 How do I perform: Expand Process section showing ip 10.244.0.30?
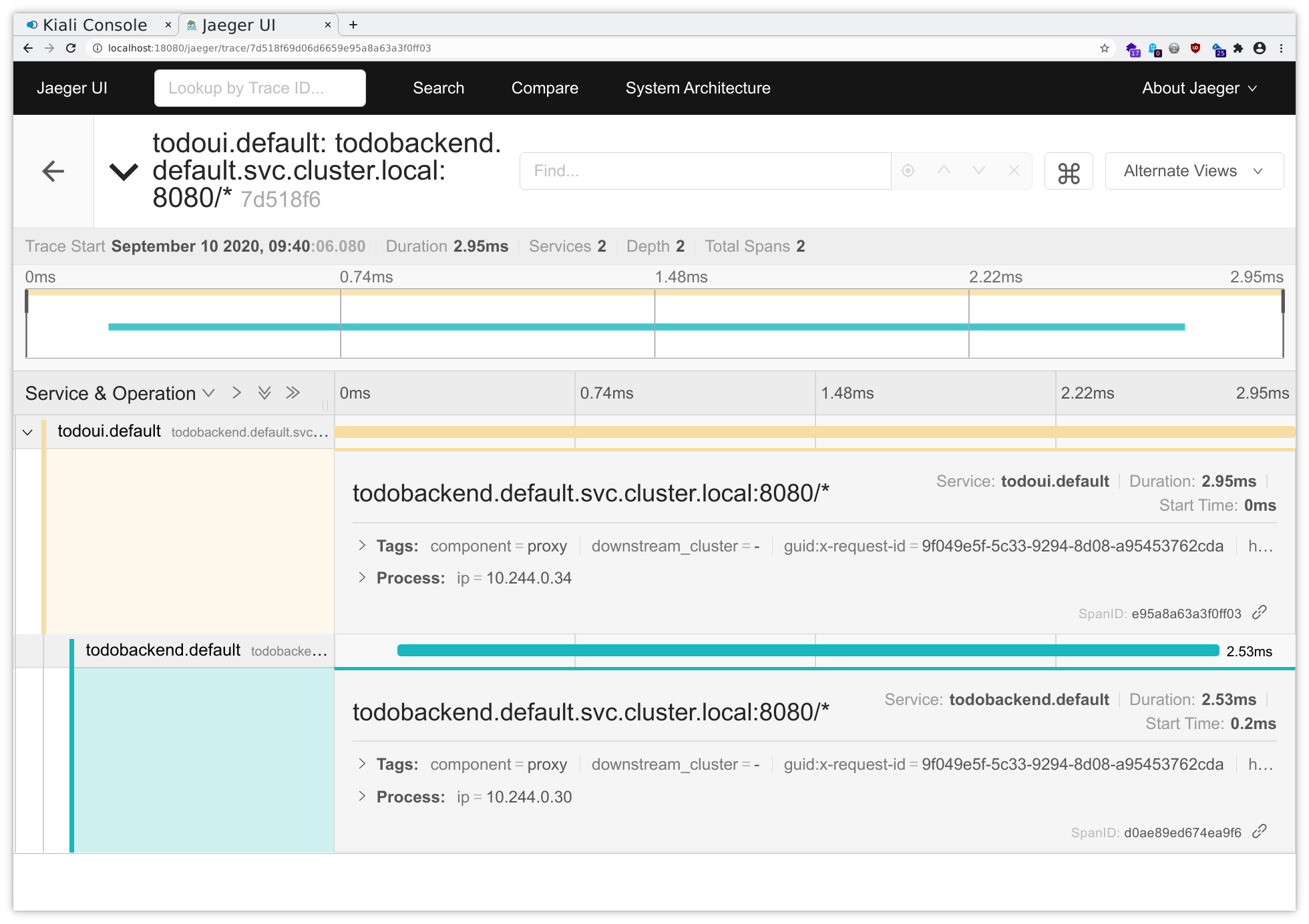(362, 796)
